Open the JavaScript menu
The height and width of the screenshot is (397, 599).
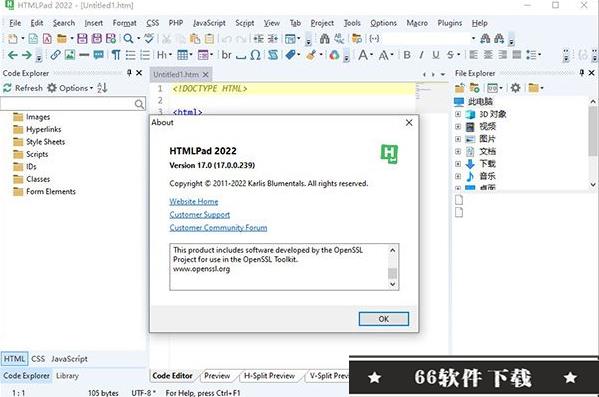(x=209, y=23)
